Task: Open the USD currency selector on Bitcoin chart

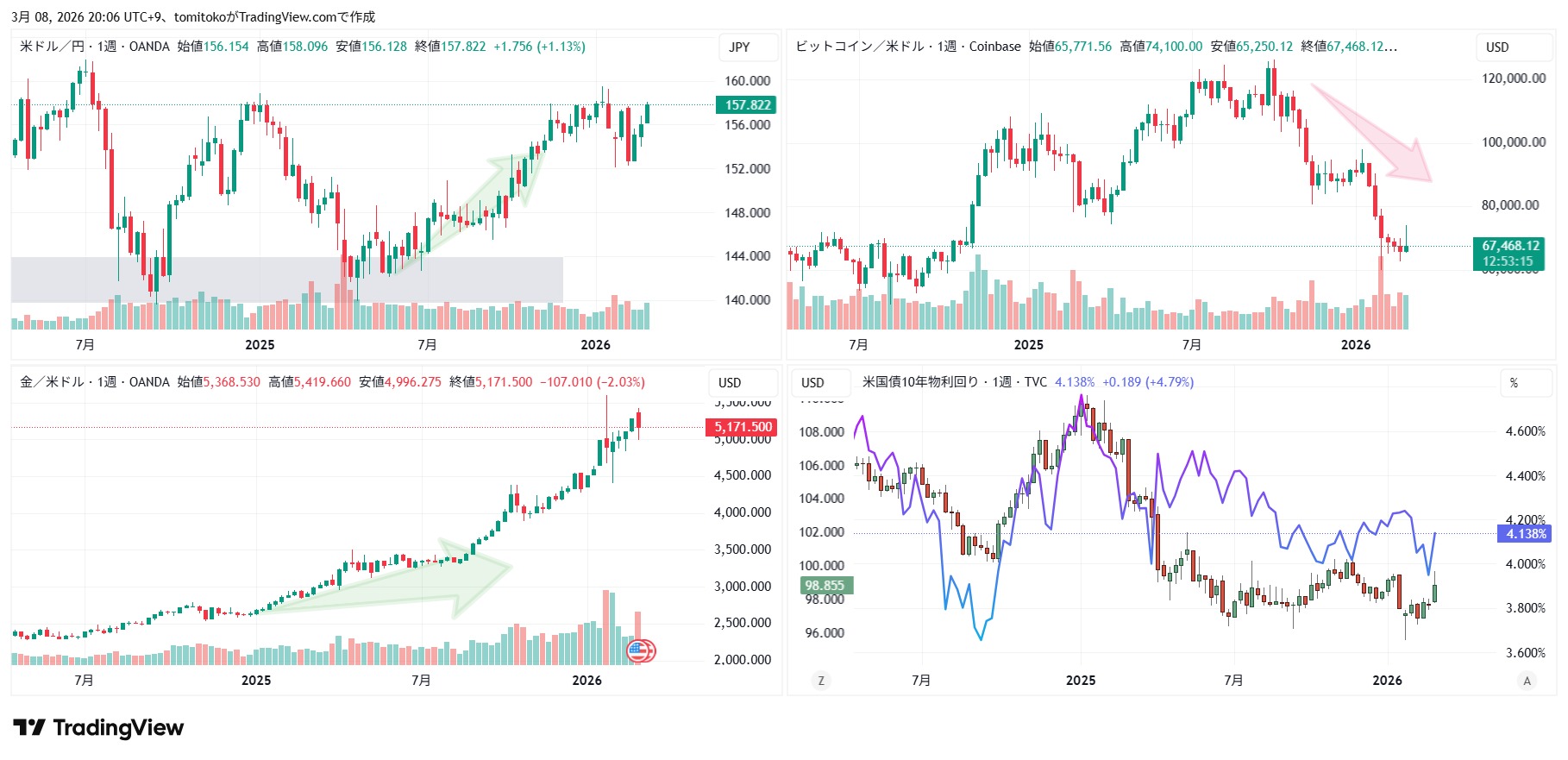Action: coord(1497,47)
